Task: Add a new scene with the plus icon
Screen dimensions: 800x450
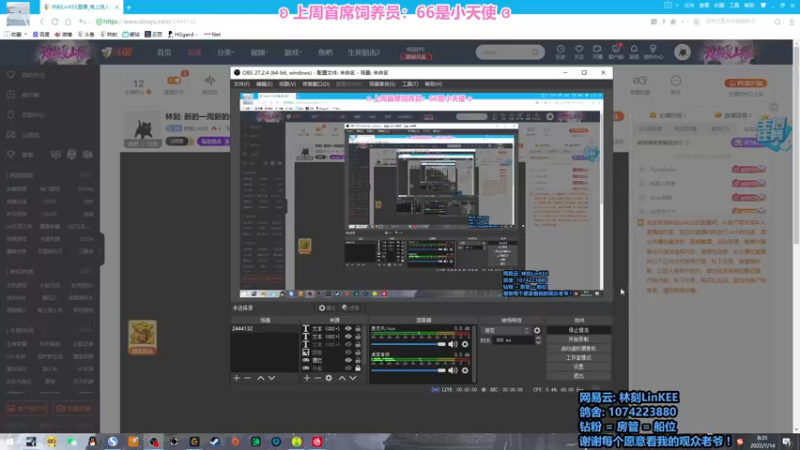Action: point(236,378)
